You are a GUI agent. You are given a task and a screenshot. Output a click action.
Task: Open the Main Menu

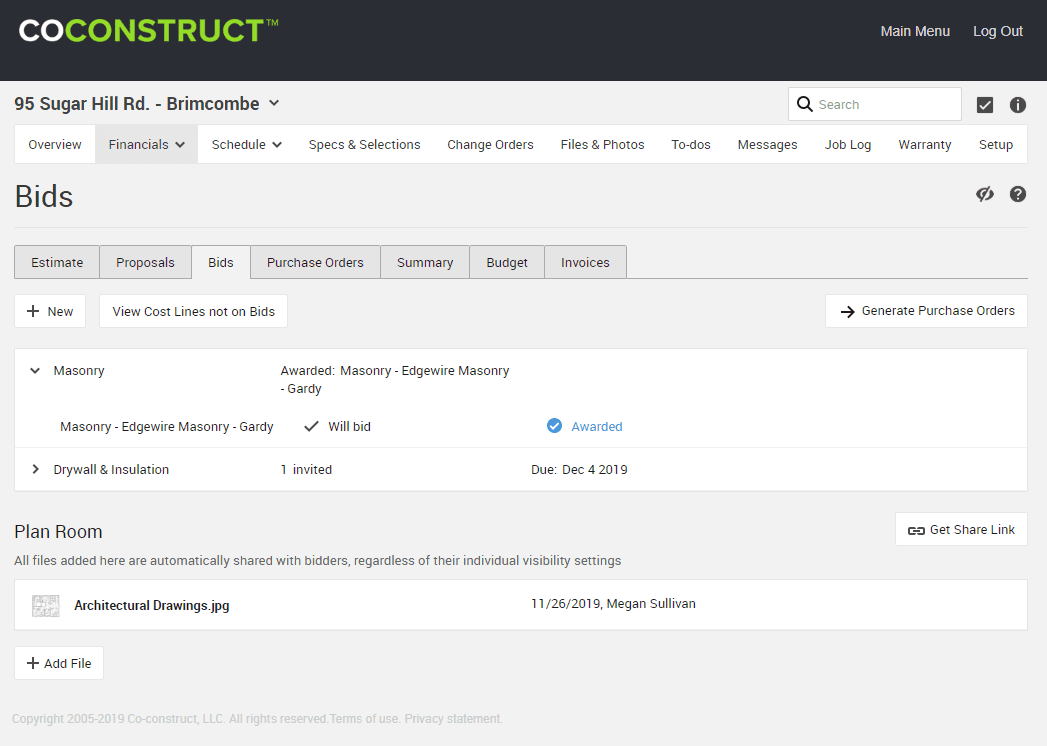pyautogui.click(x=915, y=31)
